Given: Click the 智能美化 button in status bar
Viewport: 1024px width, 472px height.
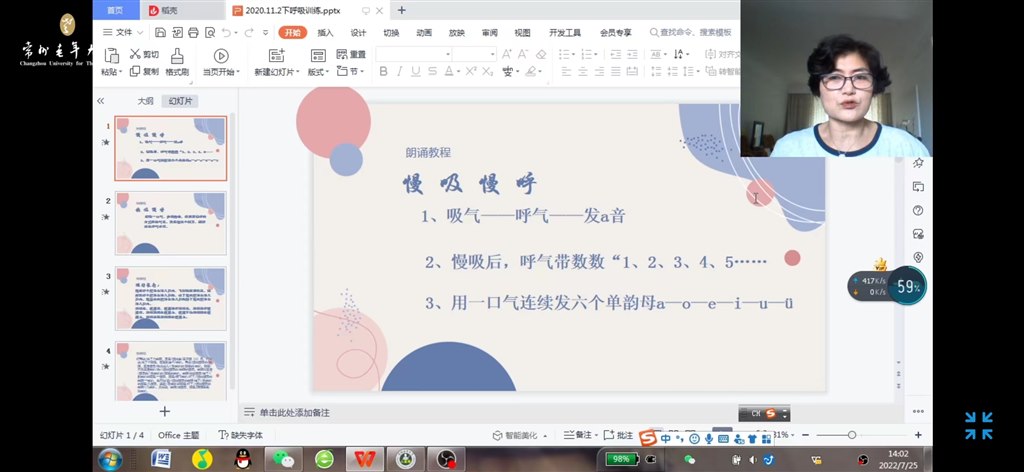Looking at the screenshot, I should [x=522, y=435].
